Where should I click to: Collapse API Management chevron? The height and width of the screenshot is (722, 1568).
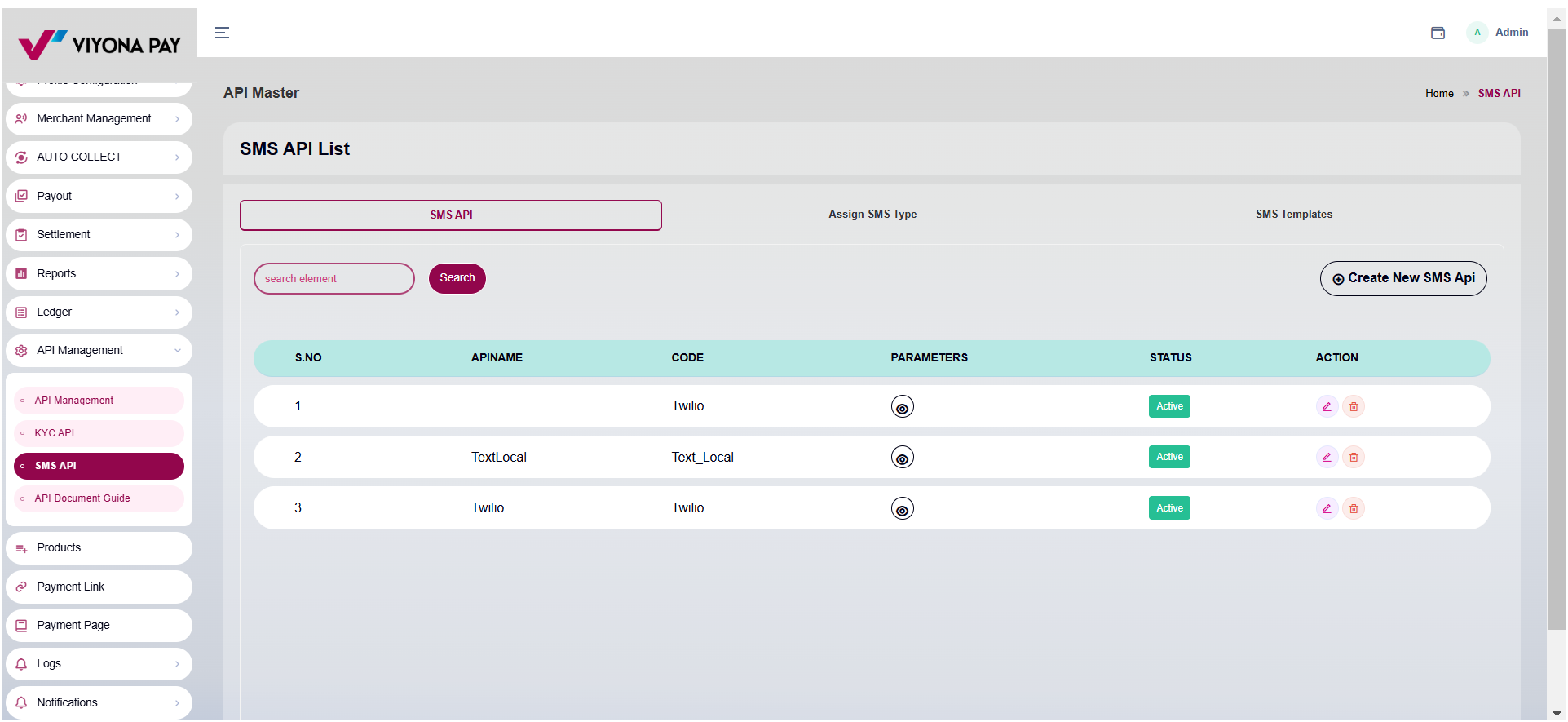(x=177, y=351)
